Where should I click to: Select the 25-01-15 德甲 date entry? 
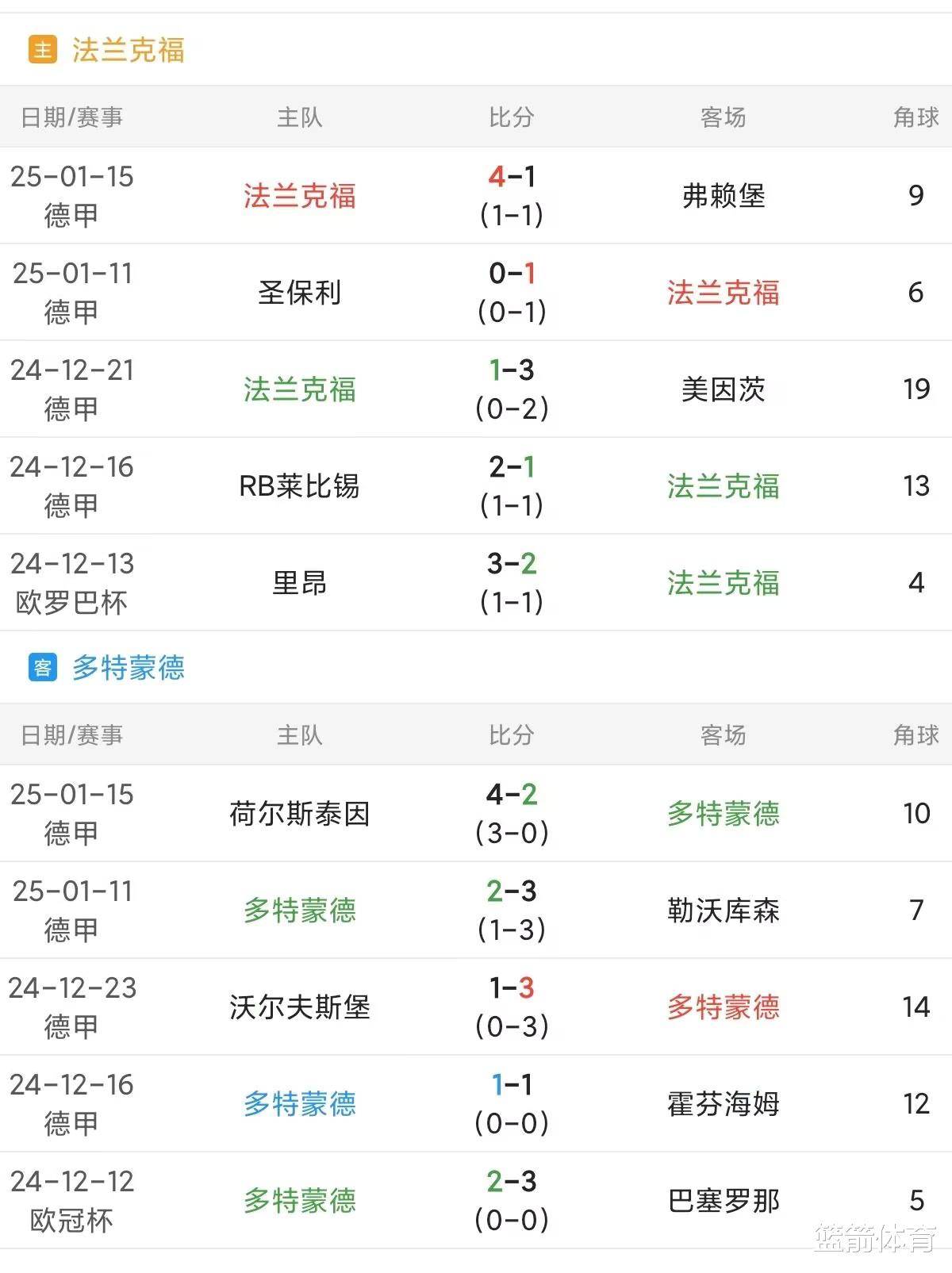72,197
